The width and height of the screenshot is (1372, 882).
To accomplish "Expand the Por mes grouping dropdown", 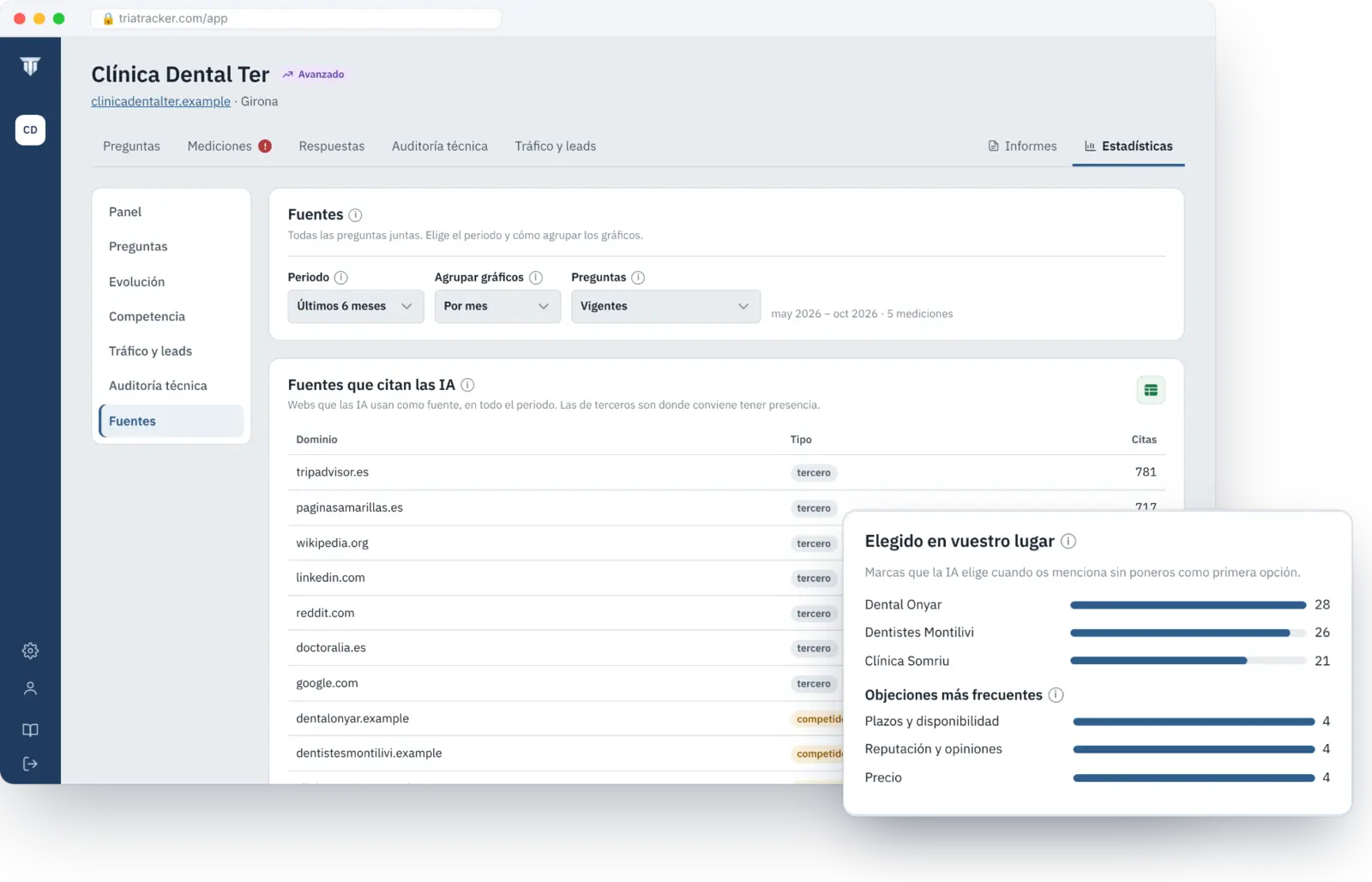I will [x=497, y=306].
